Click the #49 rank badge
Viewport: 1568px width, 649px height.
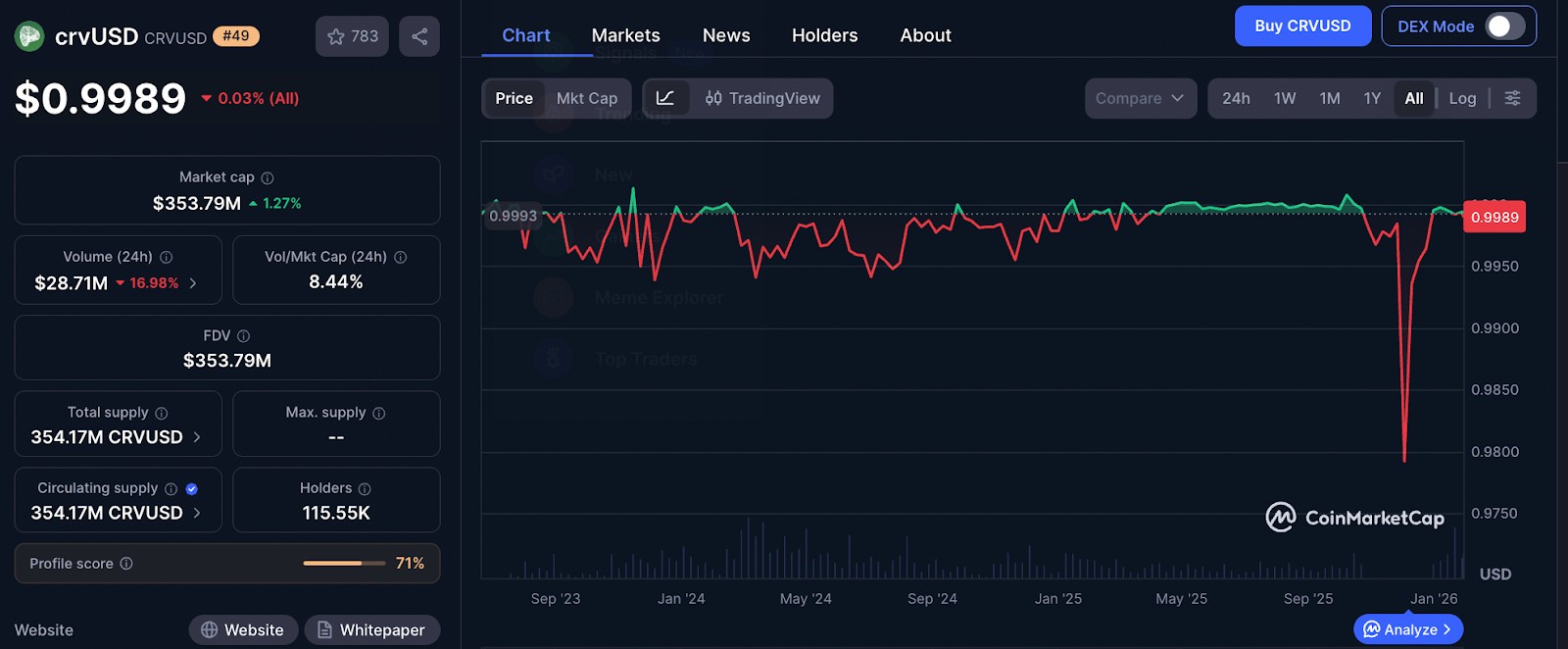click(236, 36)
